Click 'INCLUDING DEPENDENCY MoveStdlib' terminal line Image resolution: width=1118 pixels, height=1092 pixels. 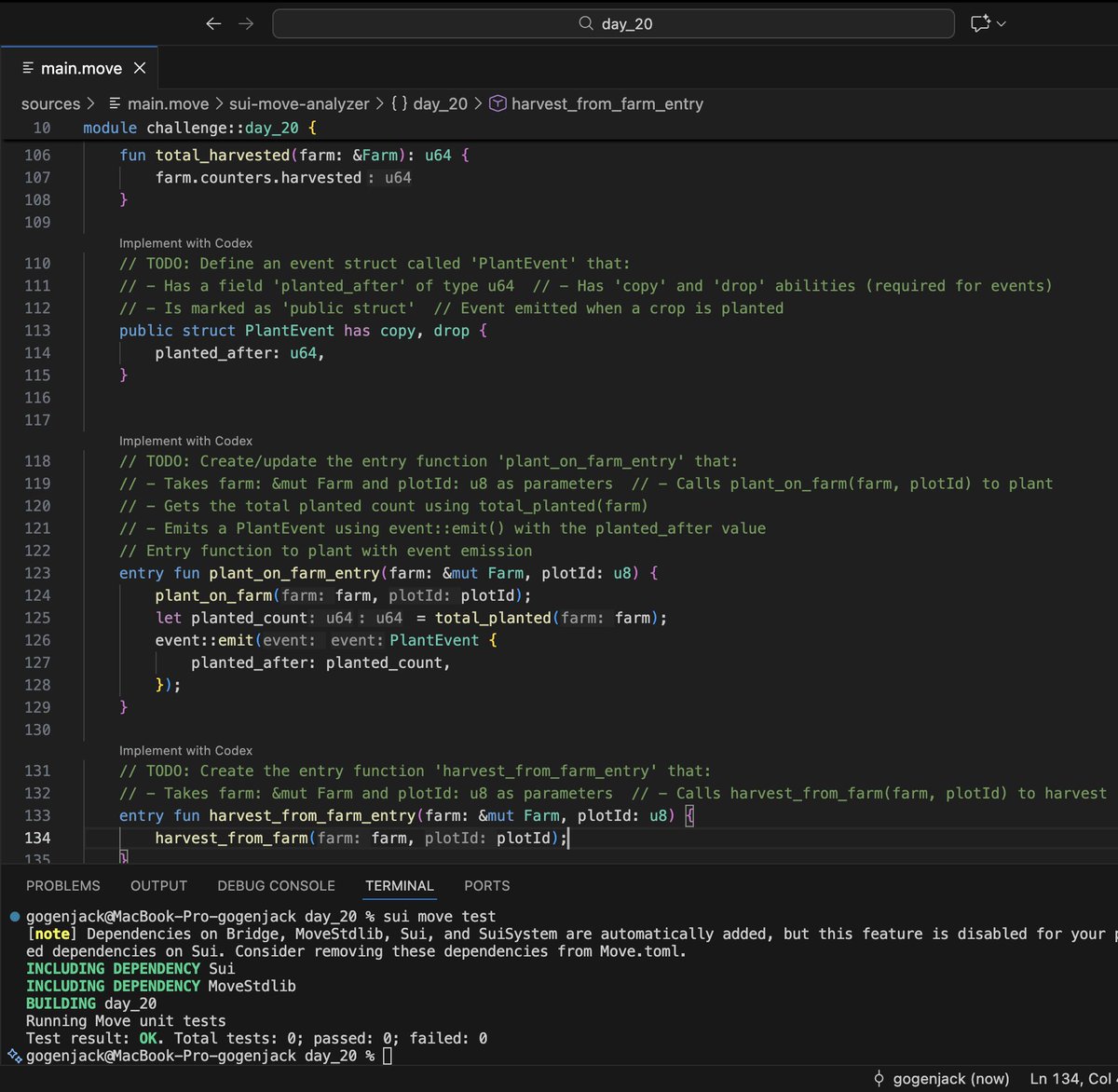tap(160, 986)
